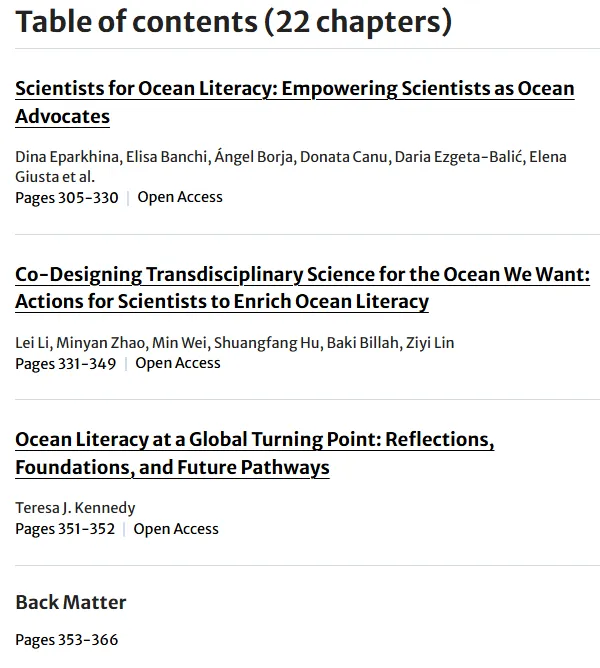The height and width of the screenshot is (668, 600).
Task: Click the "Pages 331-349" text
Action: pyautogui.click(x=66, y=363)
